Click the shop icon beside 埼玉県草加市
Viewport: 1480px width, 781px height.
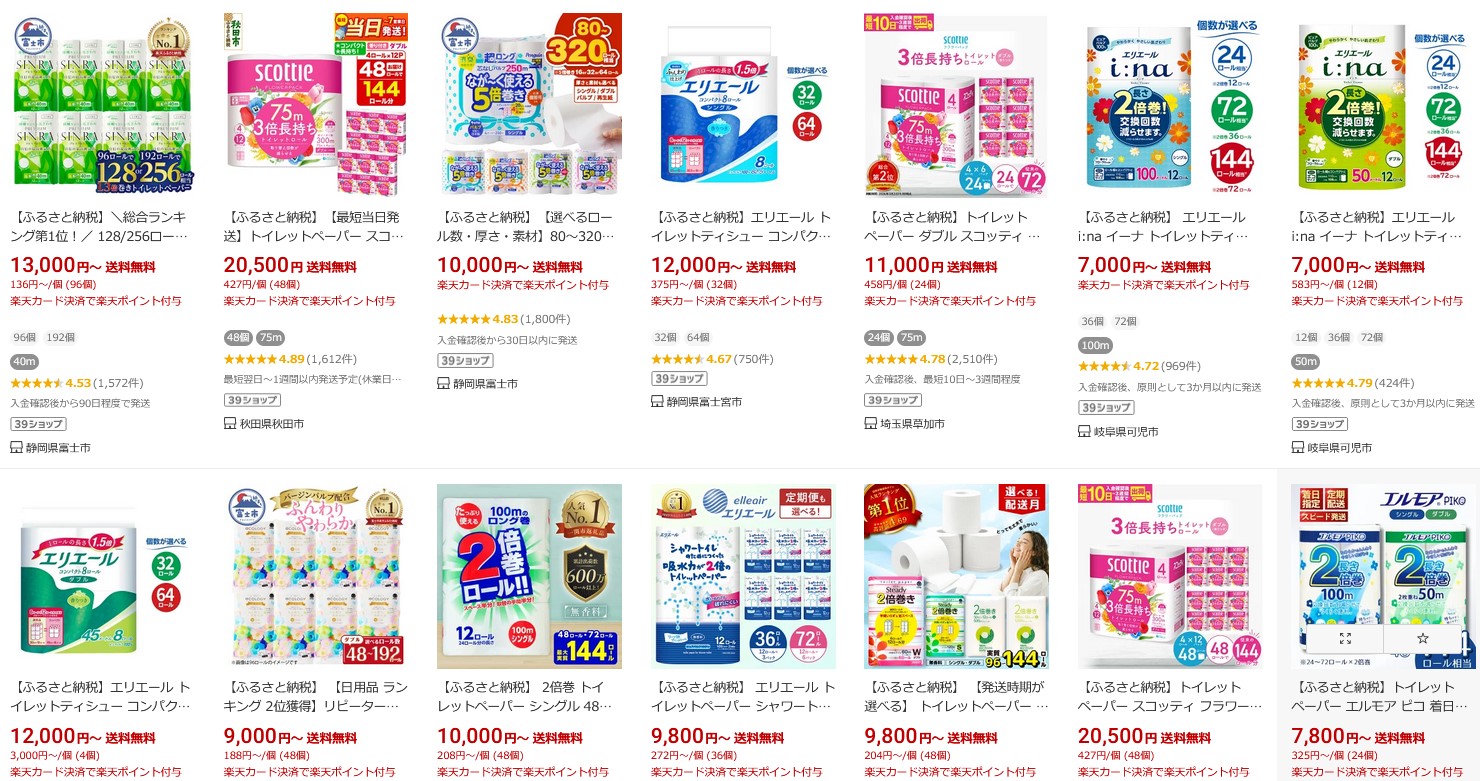pyautogui.click(x=871, y=424)
